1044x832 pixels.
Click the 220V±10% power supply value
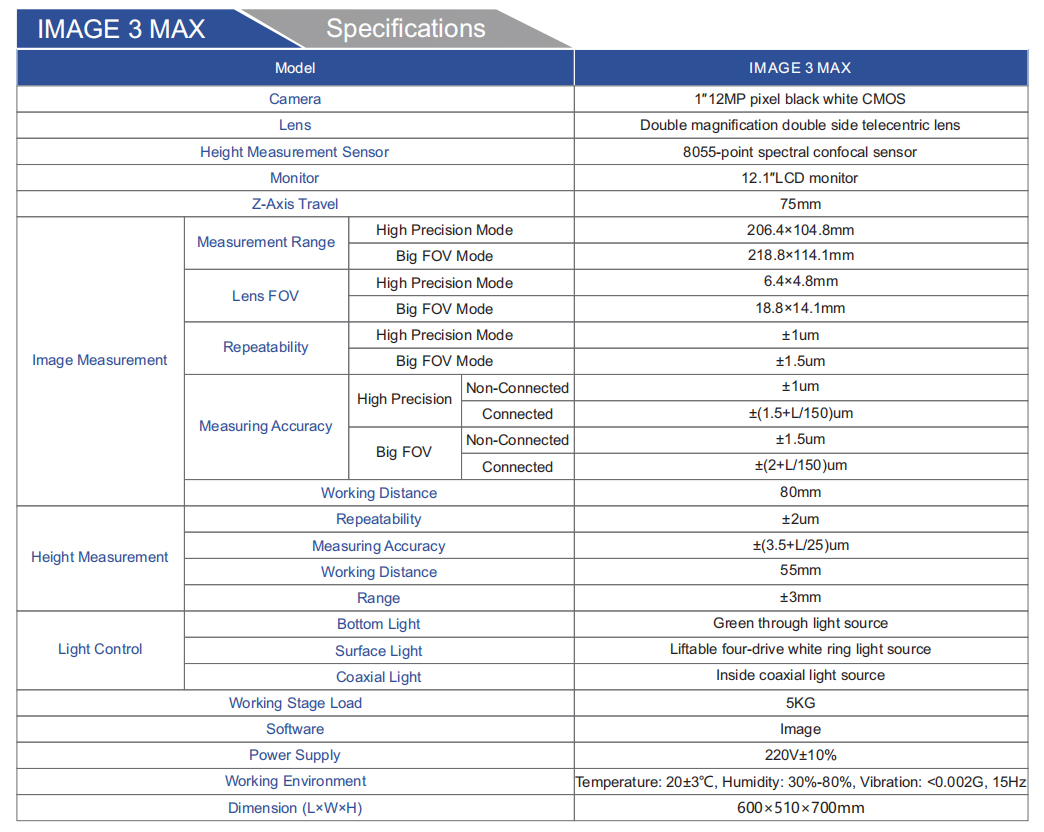(800, 755)
